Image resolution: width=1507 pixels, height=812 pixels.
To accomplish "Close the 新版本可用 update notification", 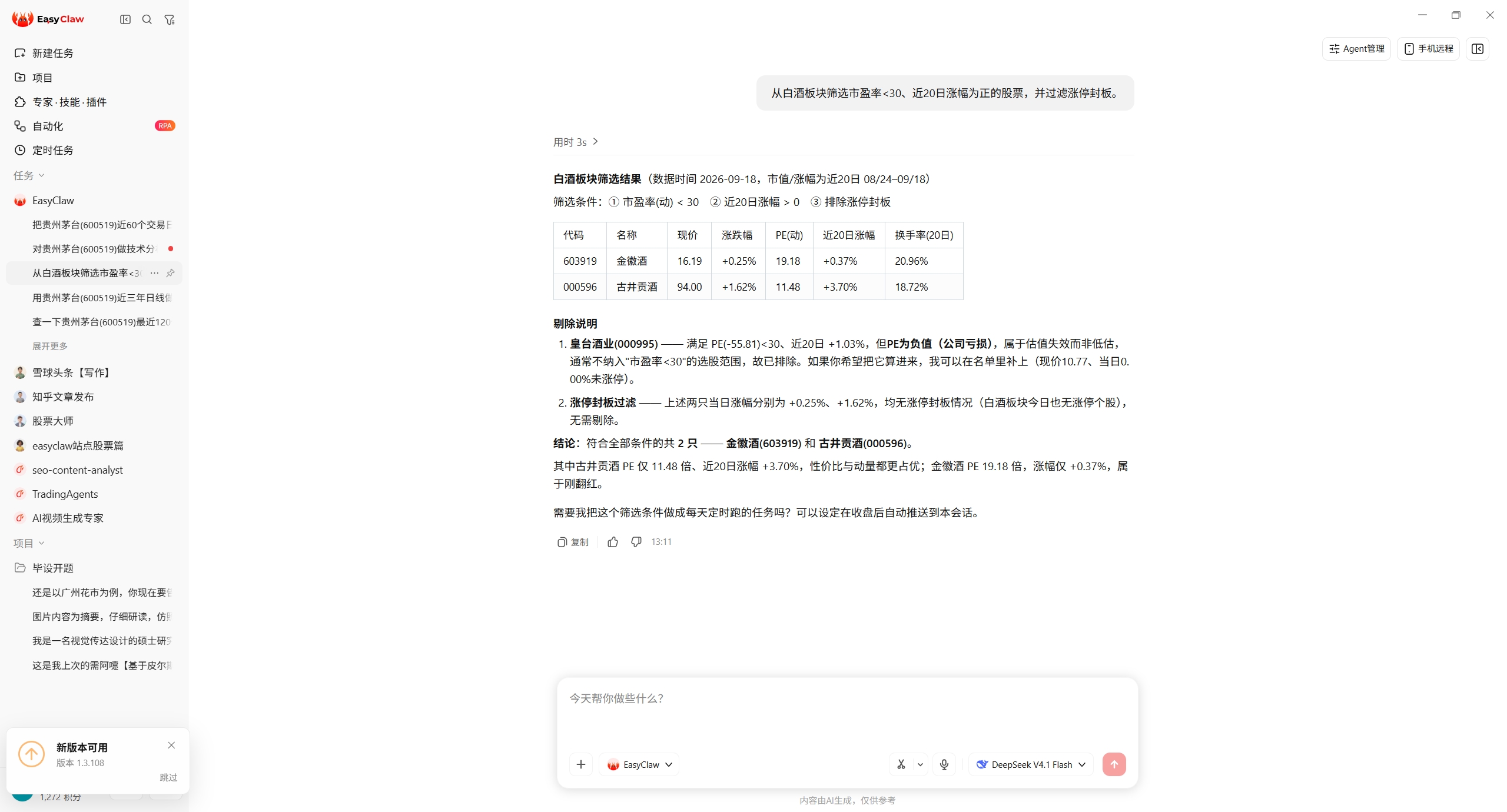I will 171,745.
